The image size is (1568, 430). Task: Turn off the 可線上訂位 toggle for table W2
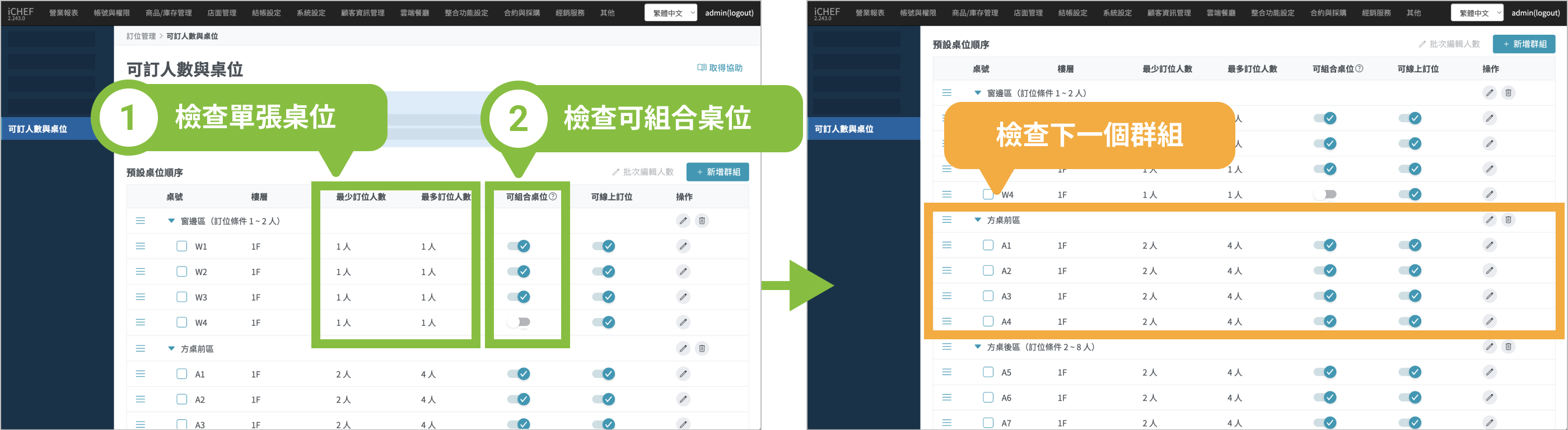pos(603,272)
